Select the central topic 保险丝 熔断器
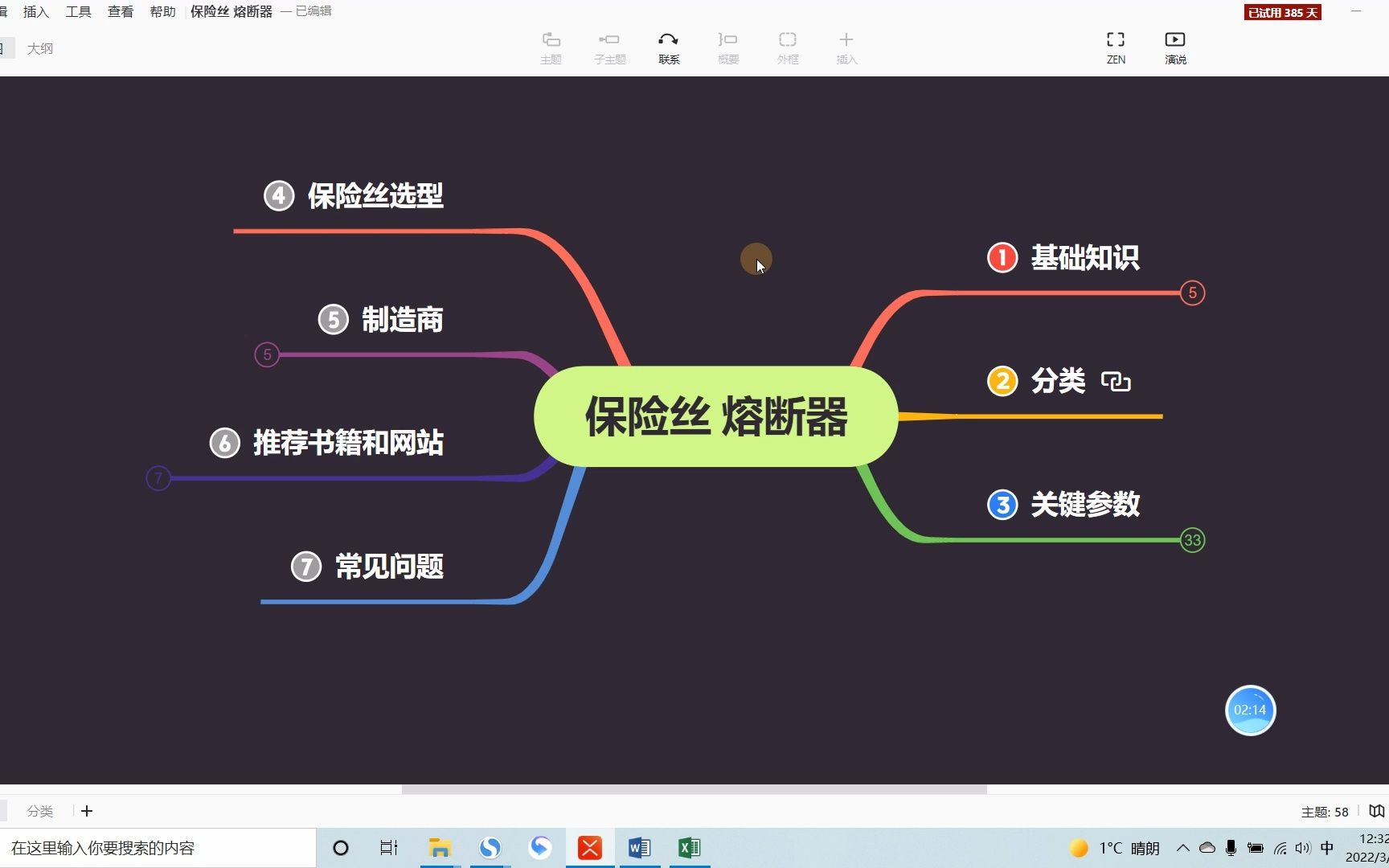This screenshot has height=868, width=1389. click(715, 416)
